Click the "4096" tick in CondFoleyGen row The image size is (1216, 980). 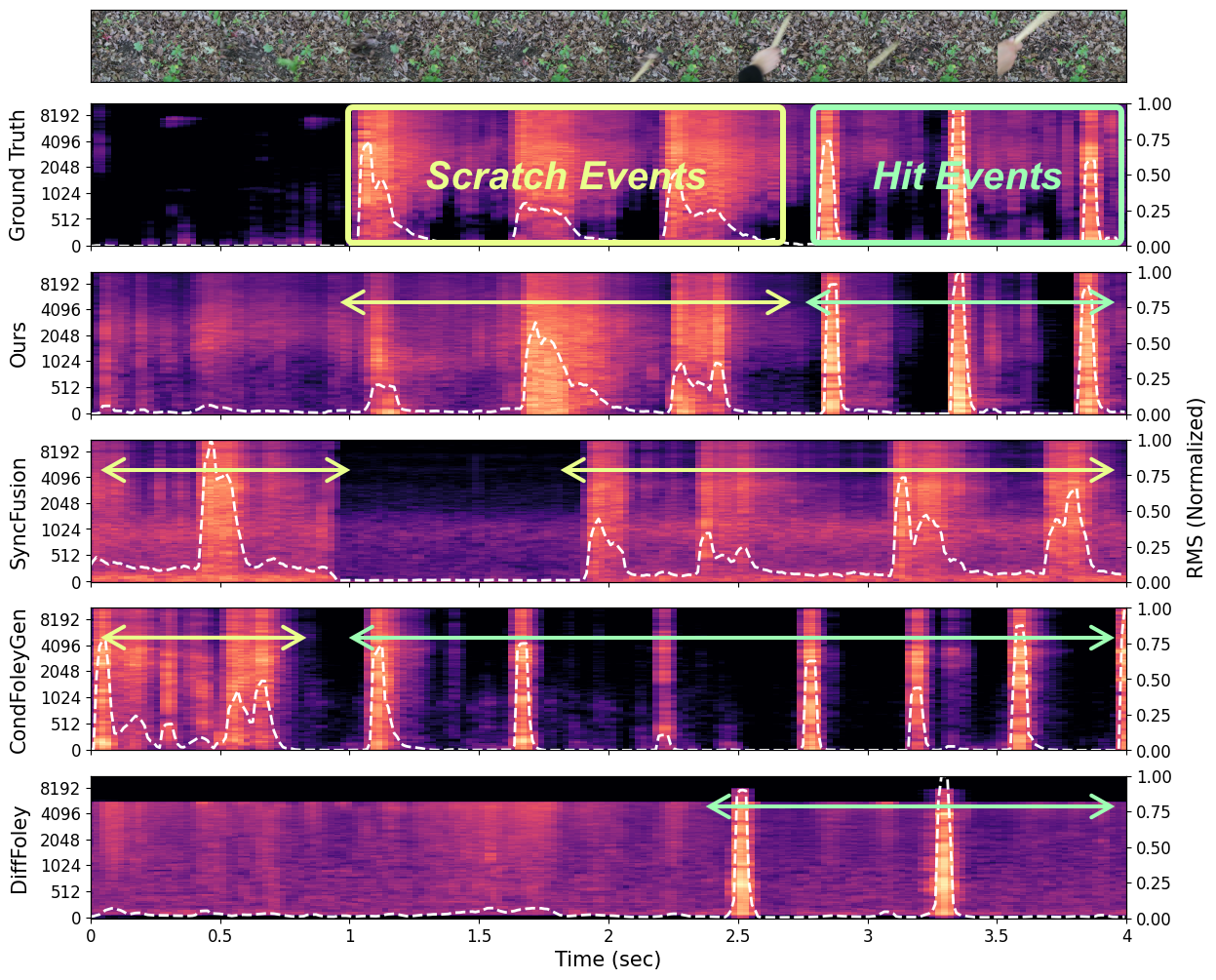pos(62,646)
